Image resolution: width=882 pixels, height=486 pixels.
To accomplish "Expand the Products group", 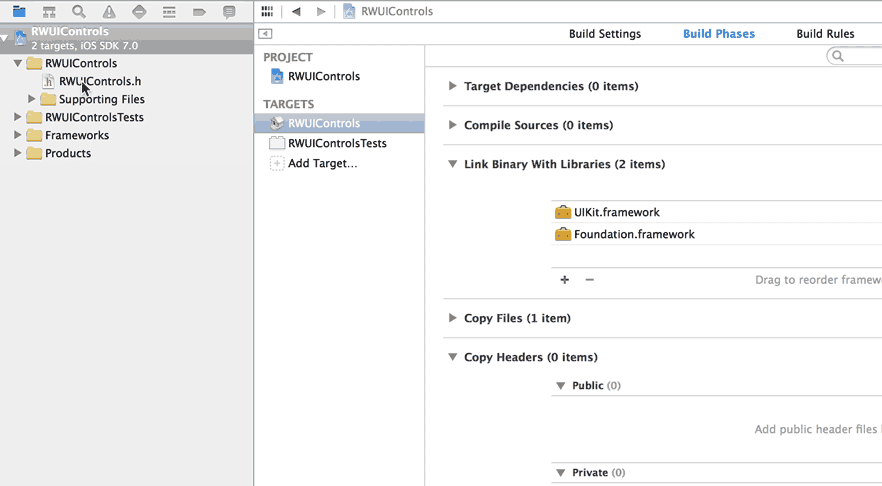I will coord(17,153).
